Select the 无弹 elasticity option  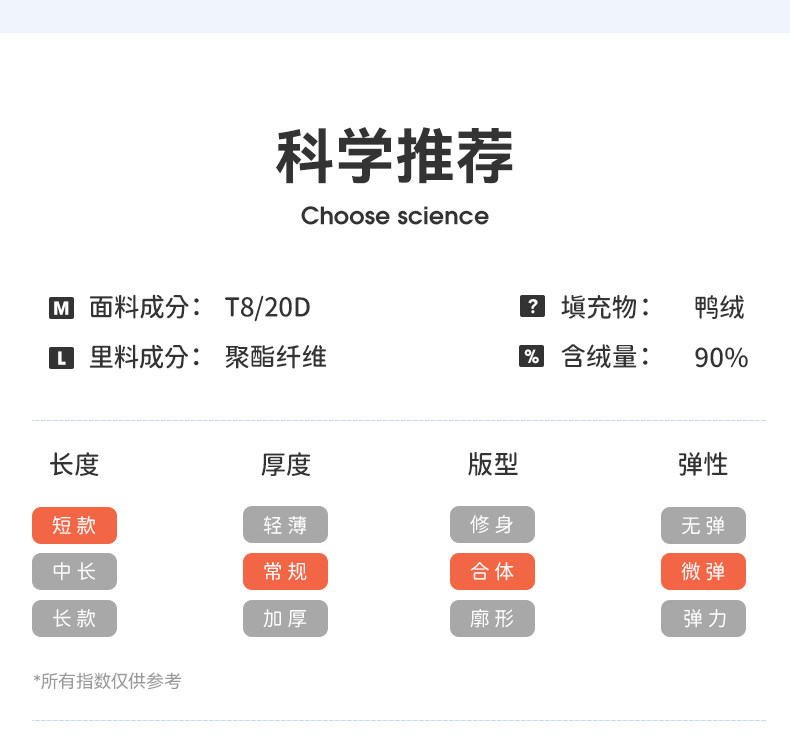tap(703, 525)
